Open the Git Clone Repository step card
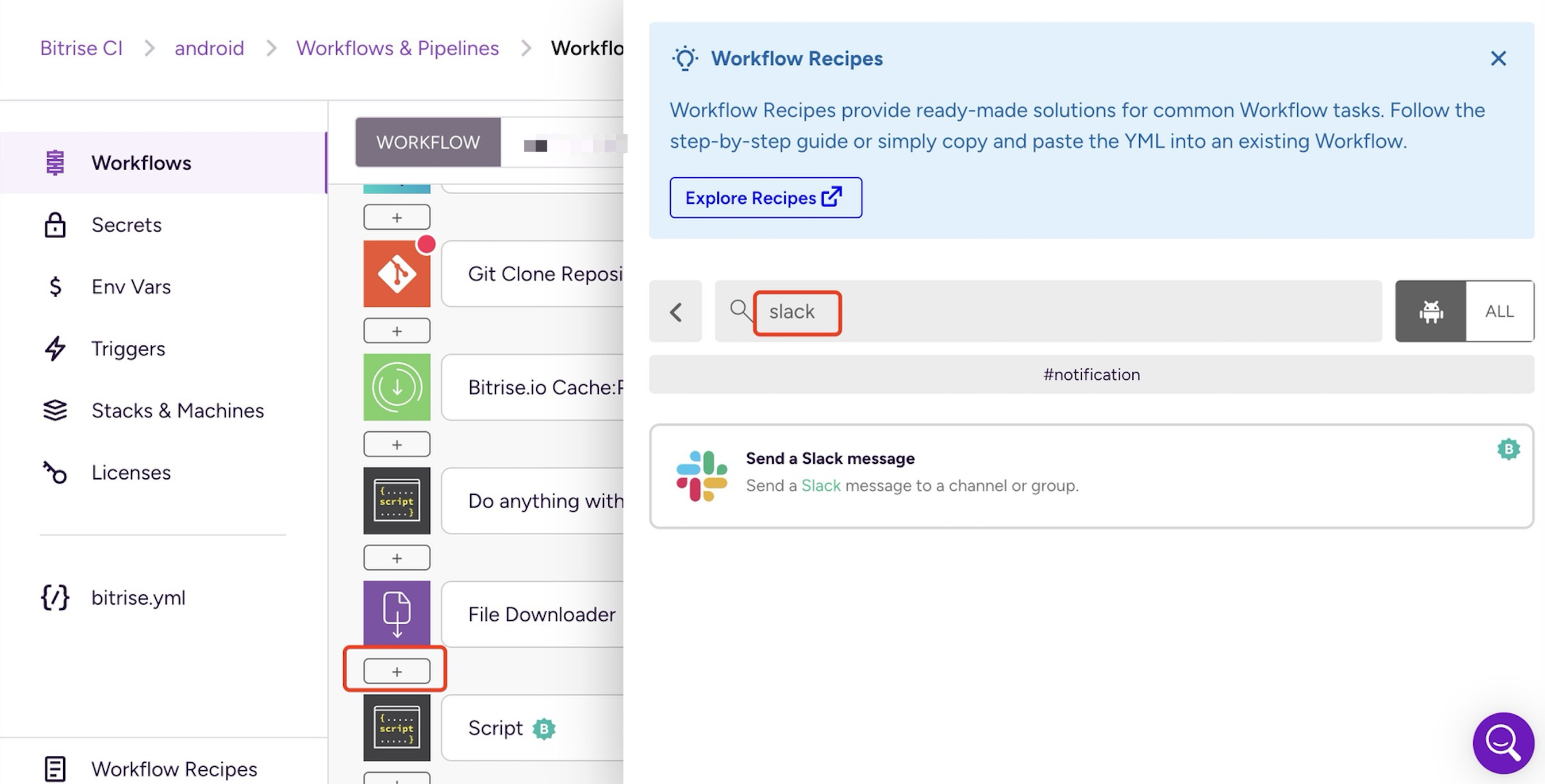The height and width of the screenshot is (784, 1545). pos(533,274)
